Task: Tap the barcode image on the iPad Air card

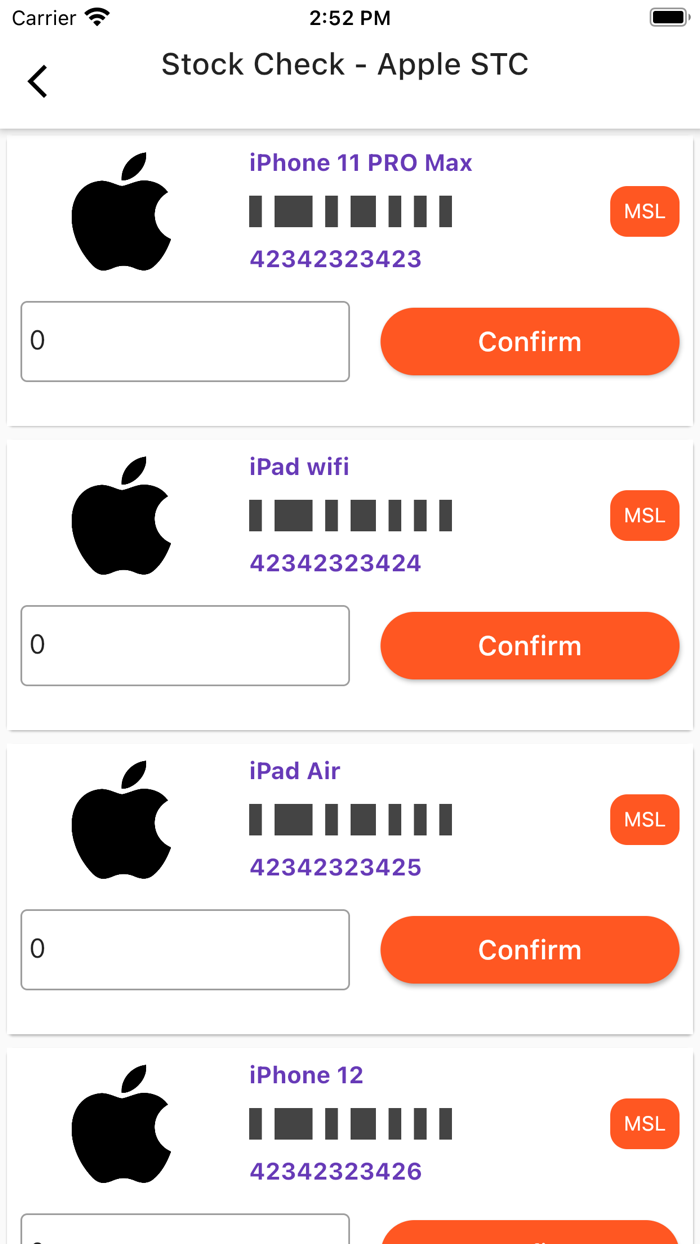Action: tap(350, 820)
